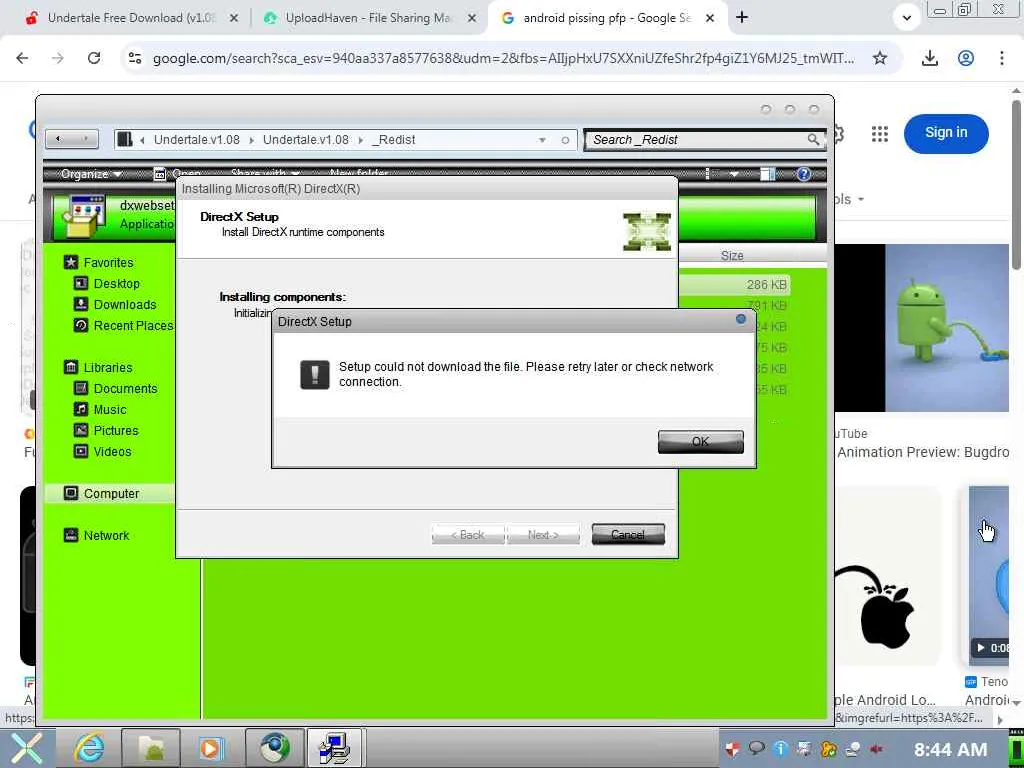
Task: Switch to the Chrome taskbar icon
Action: click(x=275, y=748)
